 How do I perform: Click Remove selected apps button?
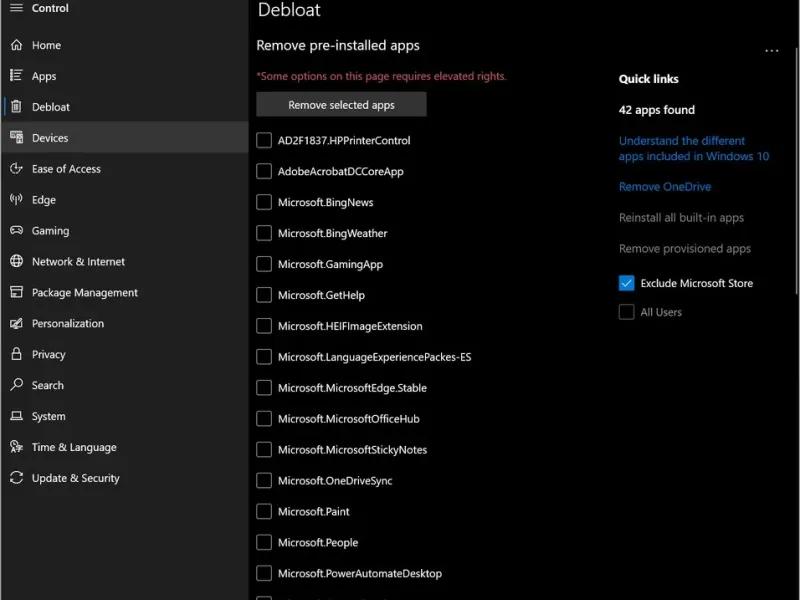click(341, 105)
